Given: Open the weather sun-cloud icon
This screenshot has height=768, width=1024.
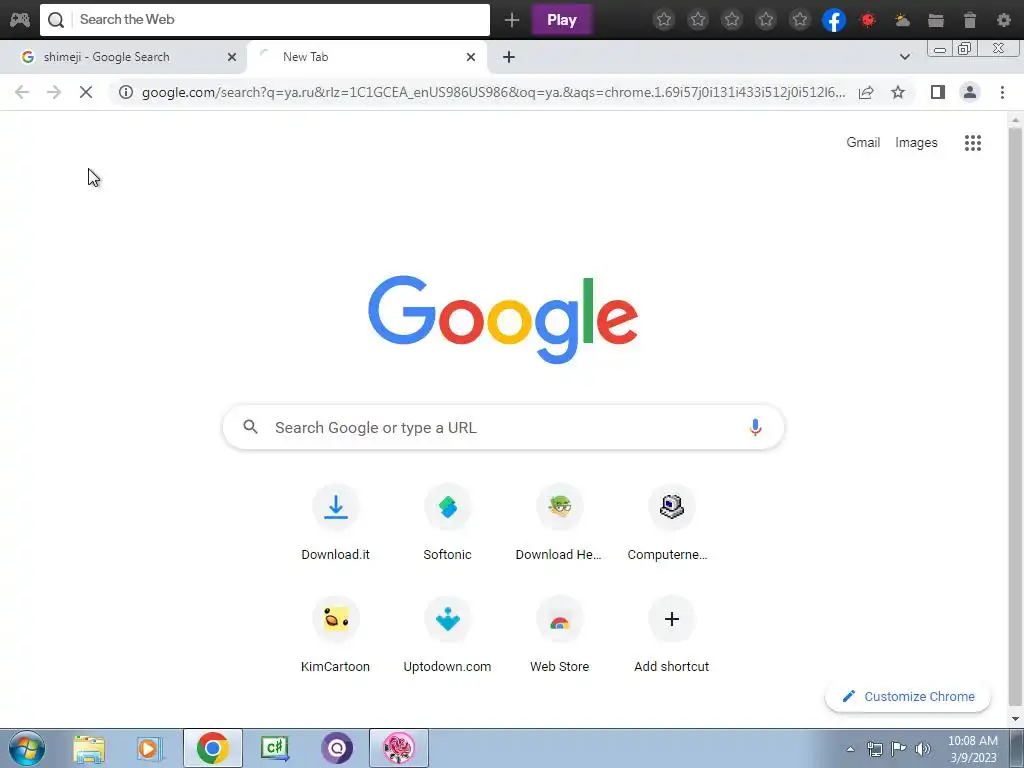Looking at the screenshot, I should pos(902,20).
